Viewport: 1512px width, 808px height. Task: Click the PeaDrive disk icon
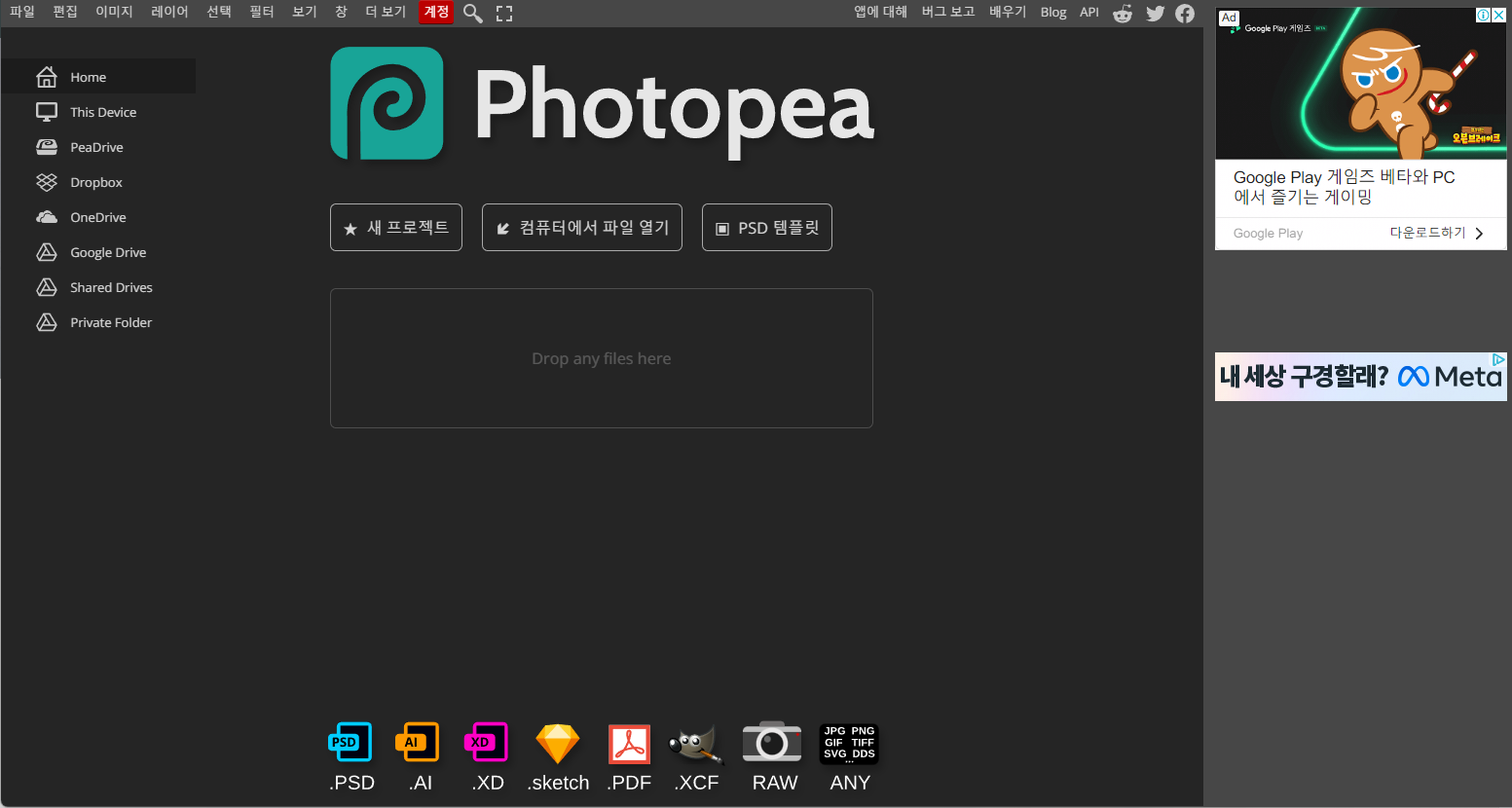click(x=47, y=147)
